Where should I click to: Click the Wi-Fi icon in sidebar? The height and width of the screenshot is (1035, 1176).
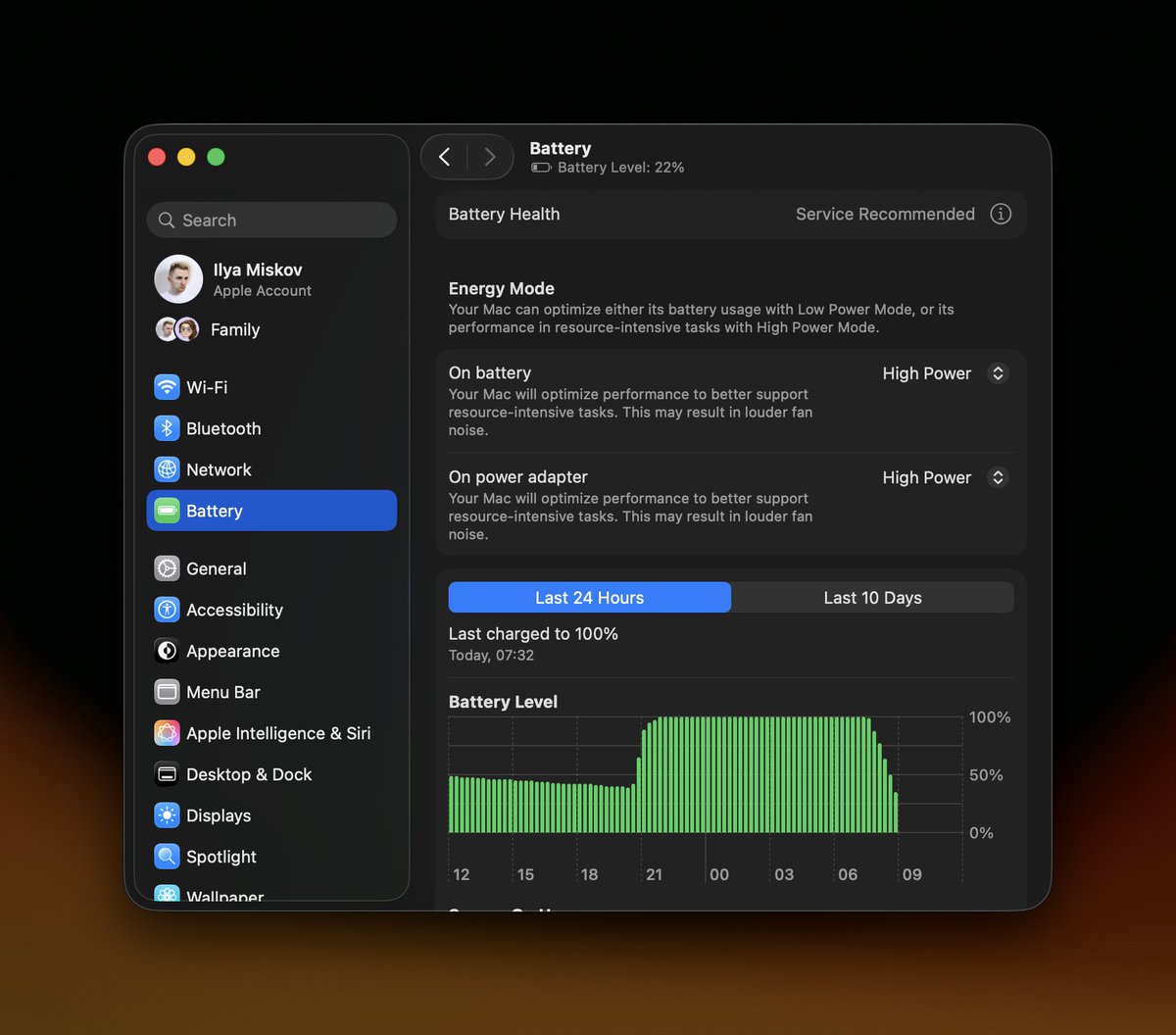167,387
